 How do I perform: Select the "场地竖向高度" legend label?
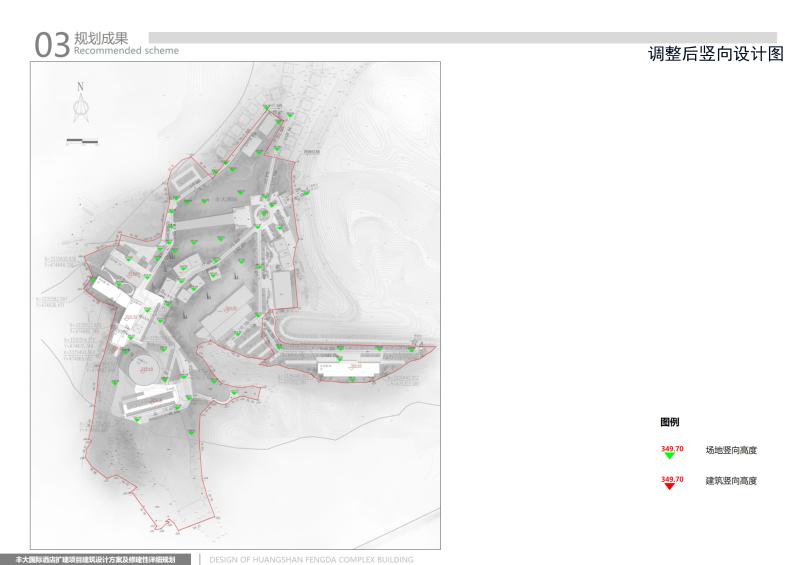tap(730, 451)
